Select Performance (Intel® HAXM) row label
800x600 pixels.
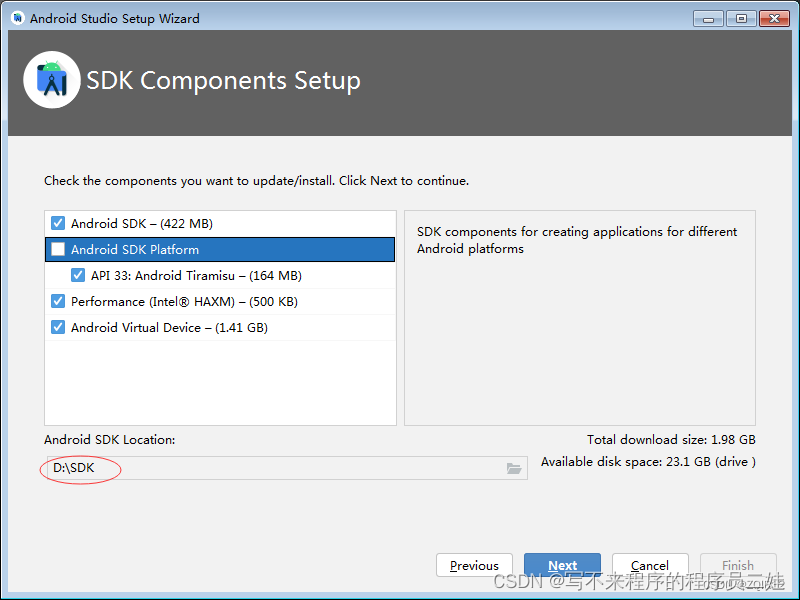(x=184, y=302)
